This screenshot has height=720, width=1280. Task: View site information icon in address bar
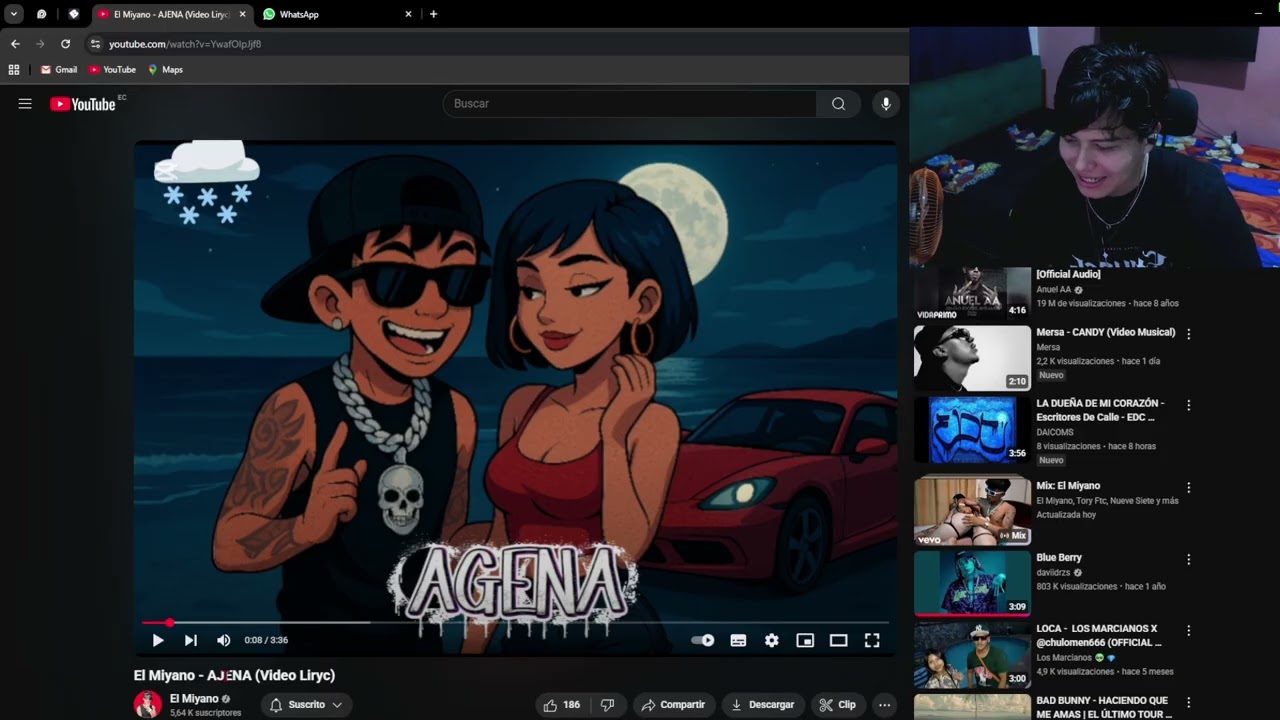tap(95, 44)
